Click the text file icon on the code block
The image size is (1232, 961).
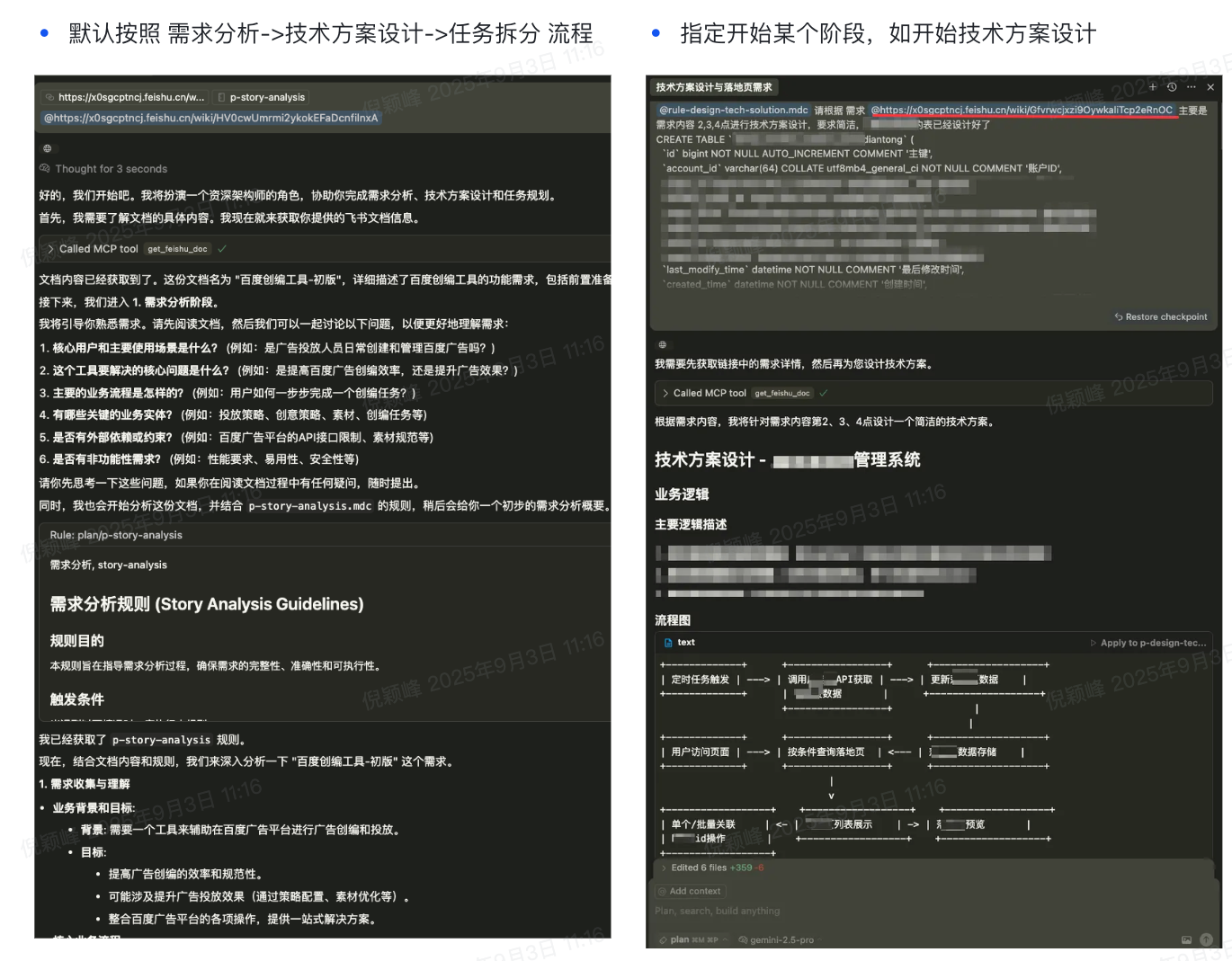tap(668, 643)
